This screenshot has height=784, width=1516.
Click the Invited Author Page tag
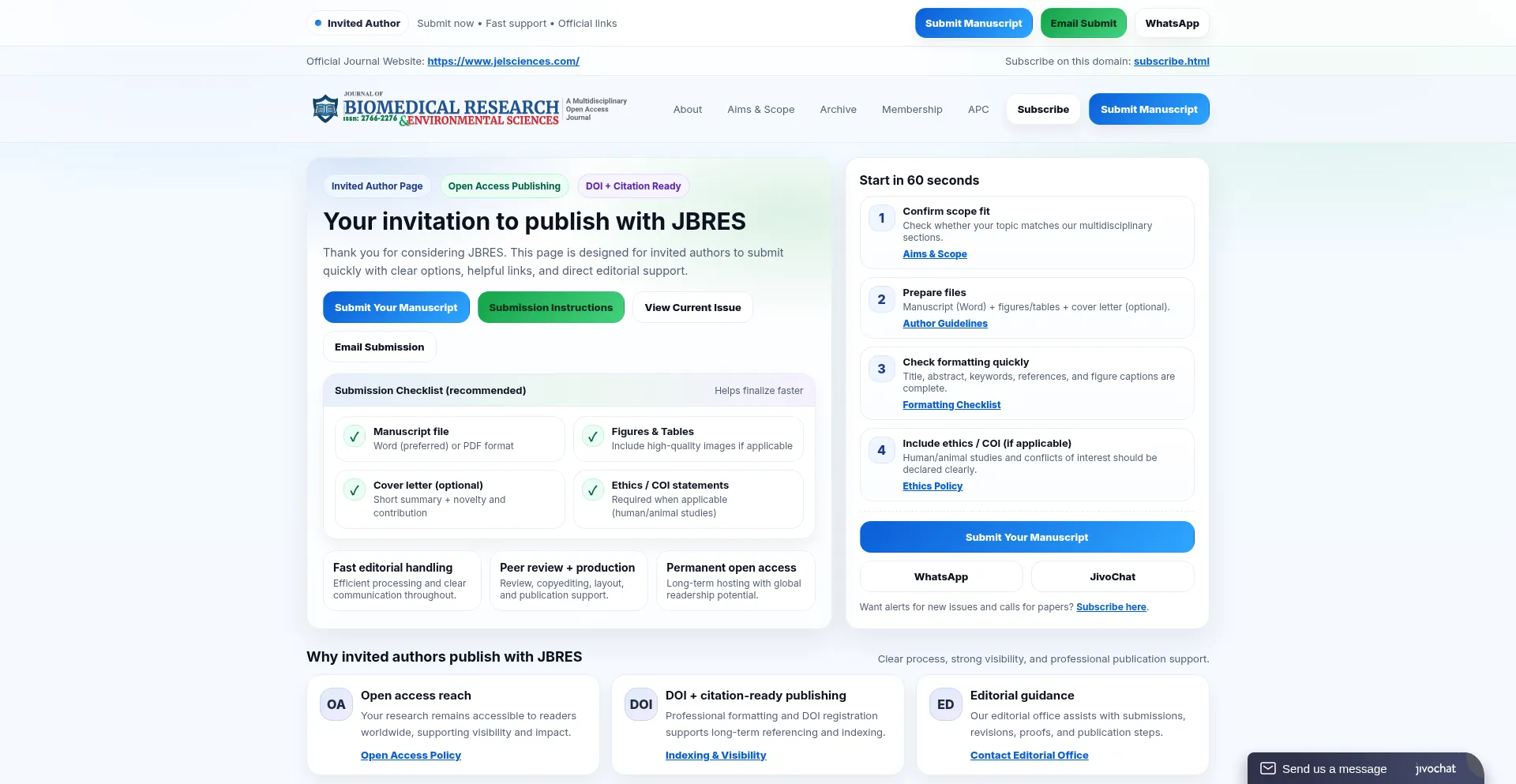coord(377,186)
